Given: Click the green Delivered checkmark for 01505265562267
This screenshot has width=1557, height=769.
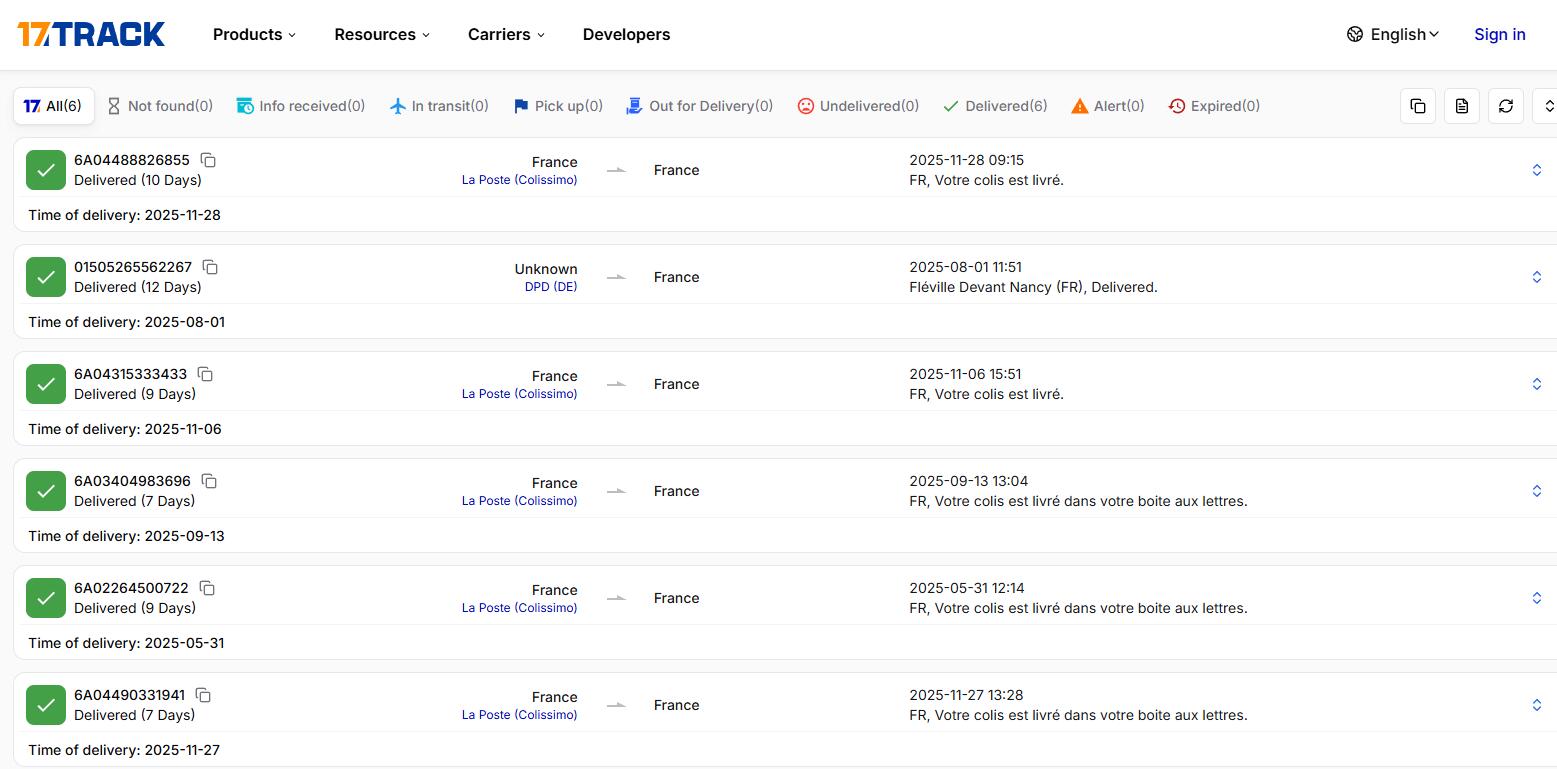Looking at the screenshot, I should (x=45, y=277).
